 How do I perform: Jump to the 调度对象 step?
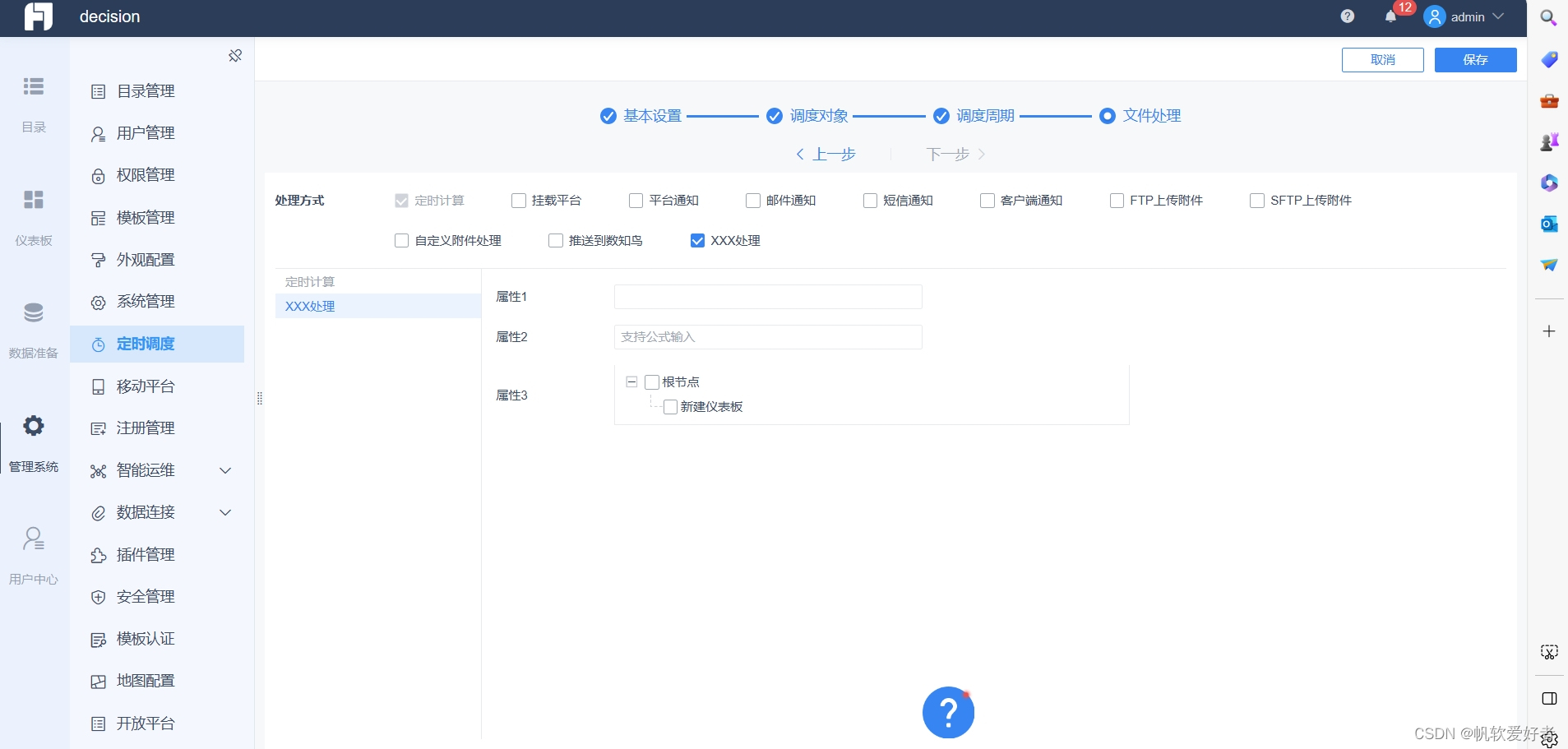point(807,116)
